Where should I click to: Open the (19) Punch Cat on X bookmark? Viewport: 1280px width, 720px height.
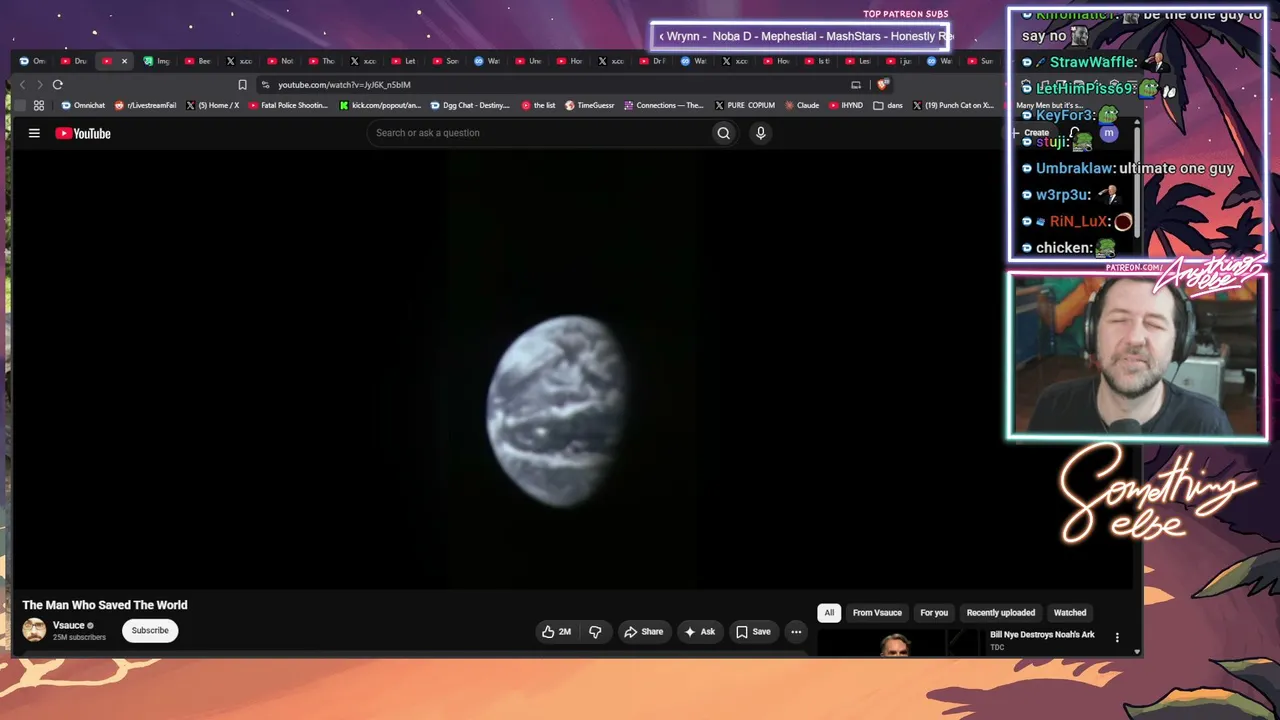click(x=953, y=105)
